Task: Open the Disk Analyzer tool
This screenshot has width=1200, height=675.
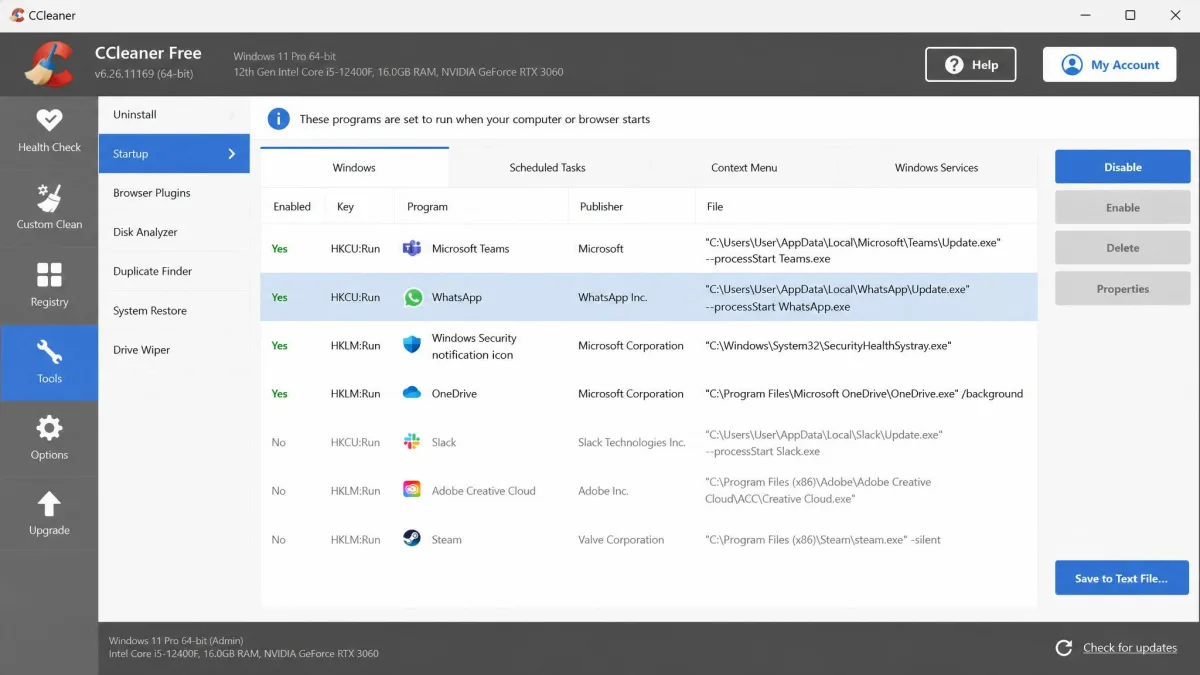Action: coord(174,232)
